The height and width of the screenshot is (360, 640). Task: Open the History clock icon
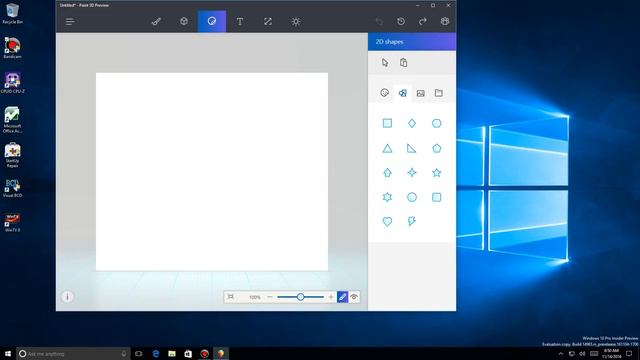[401, 22]
